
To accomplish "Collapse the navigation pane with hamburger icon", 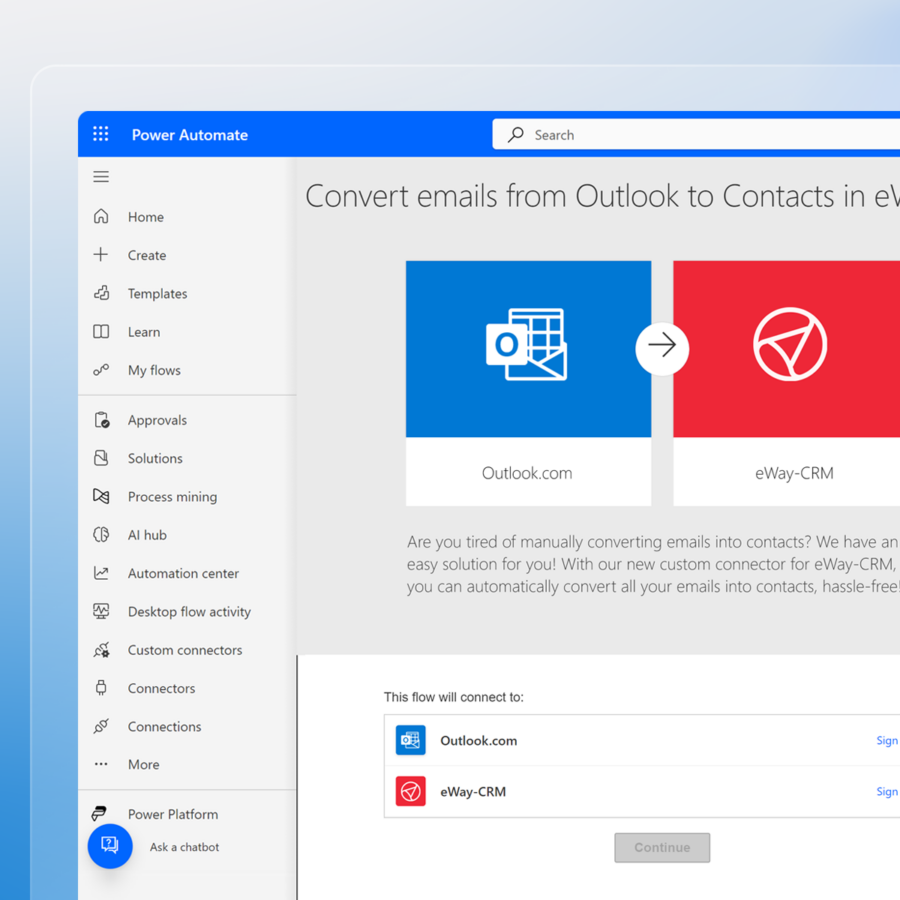I will [100, 176].
